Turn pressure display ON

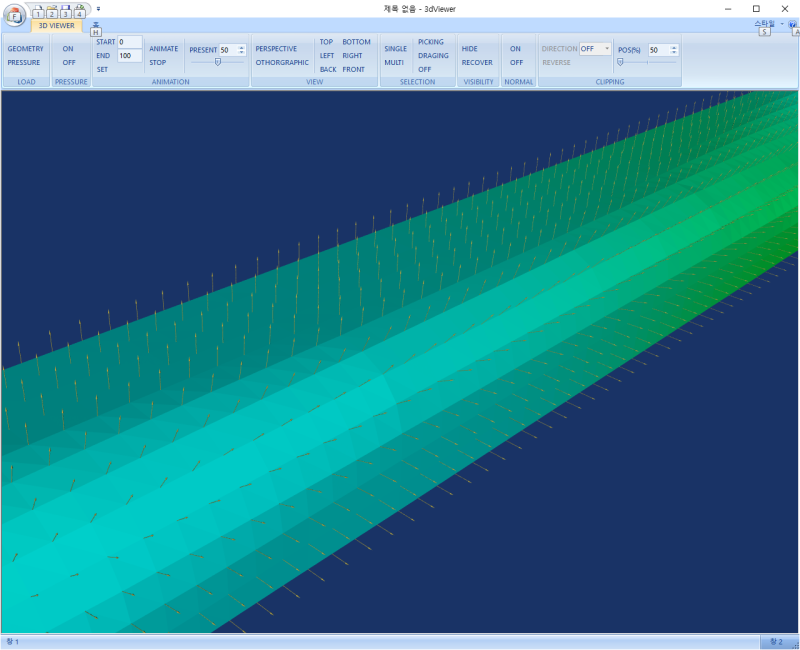68,48
